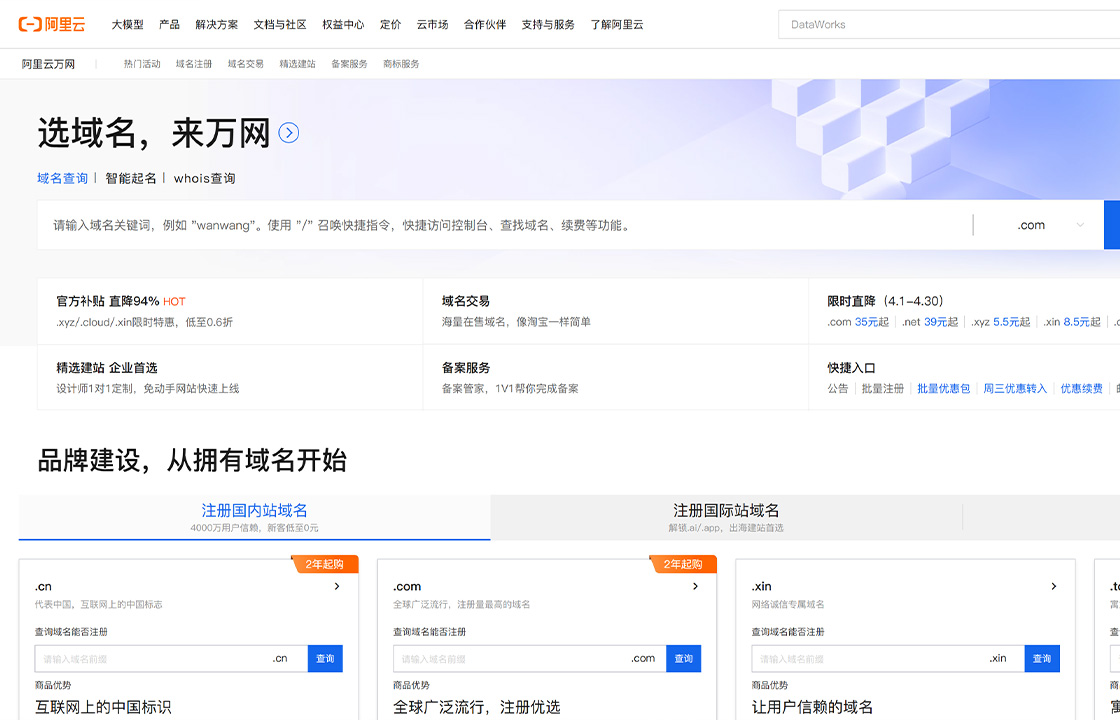Open the 域名交易 card in hero grid

coord(616,311)
